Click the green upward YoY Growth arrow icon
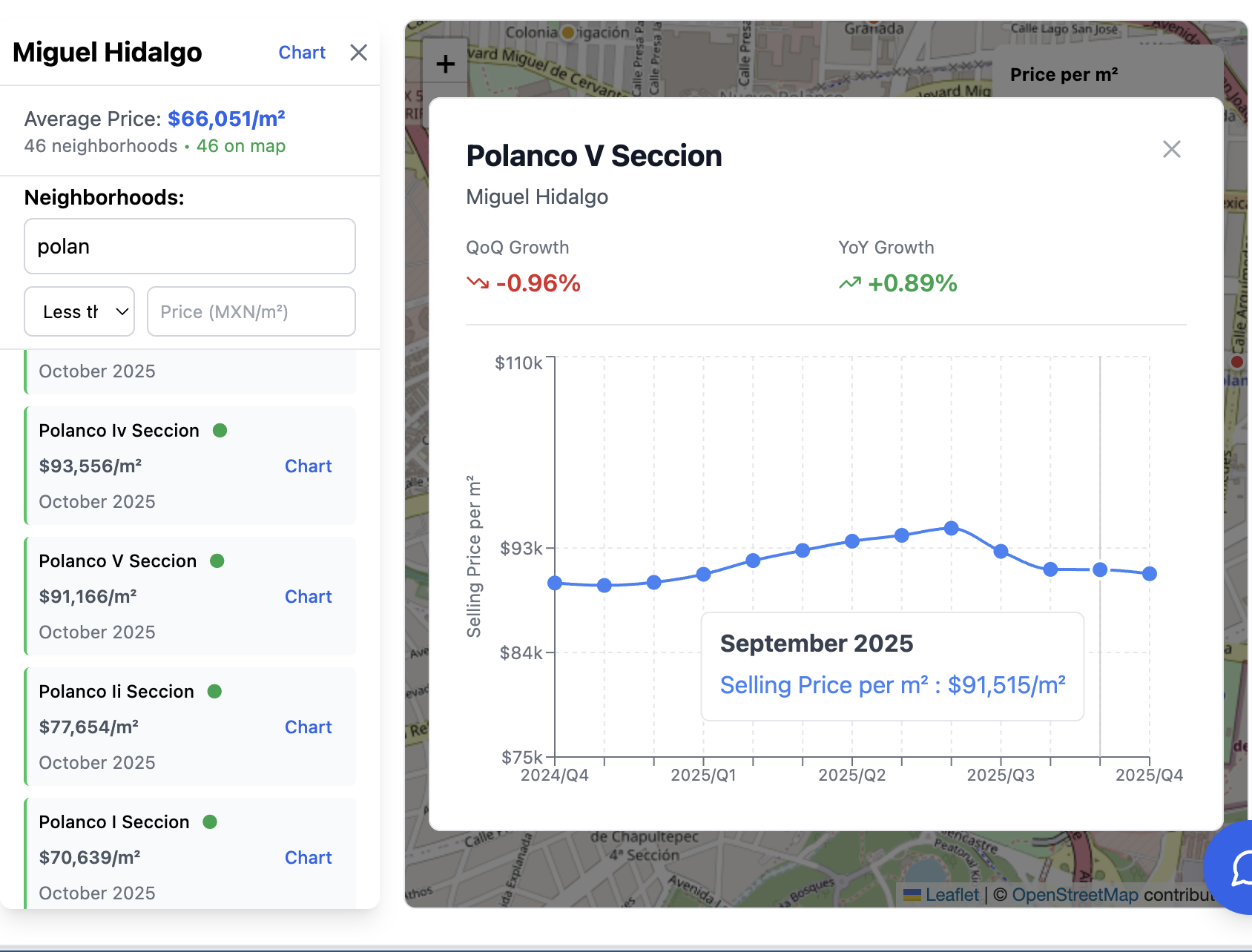The image size is (1252, 952). click(x=850, y=283)
